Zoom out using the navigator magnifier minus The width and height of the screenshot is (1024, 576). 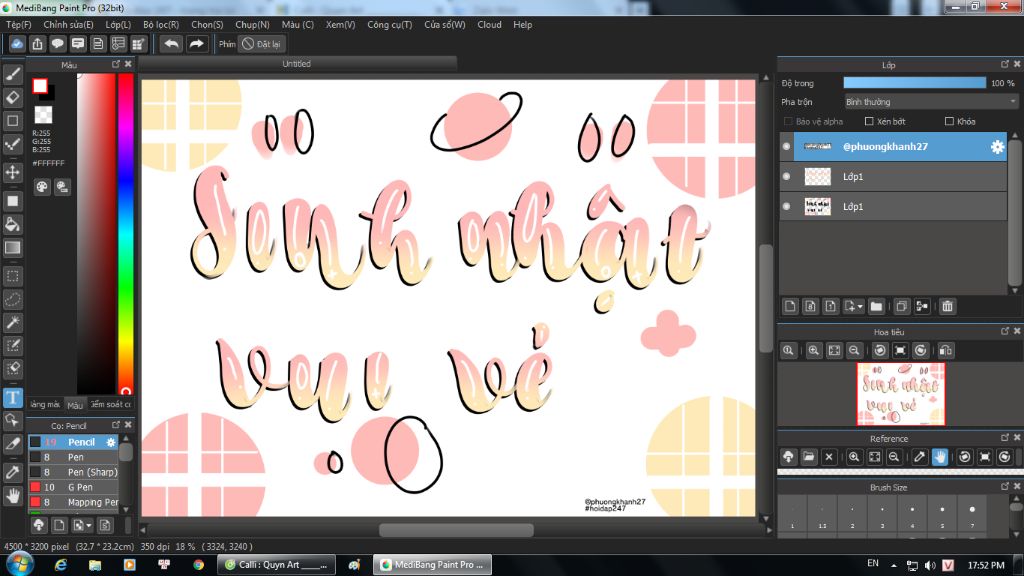coord(854,351)
